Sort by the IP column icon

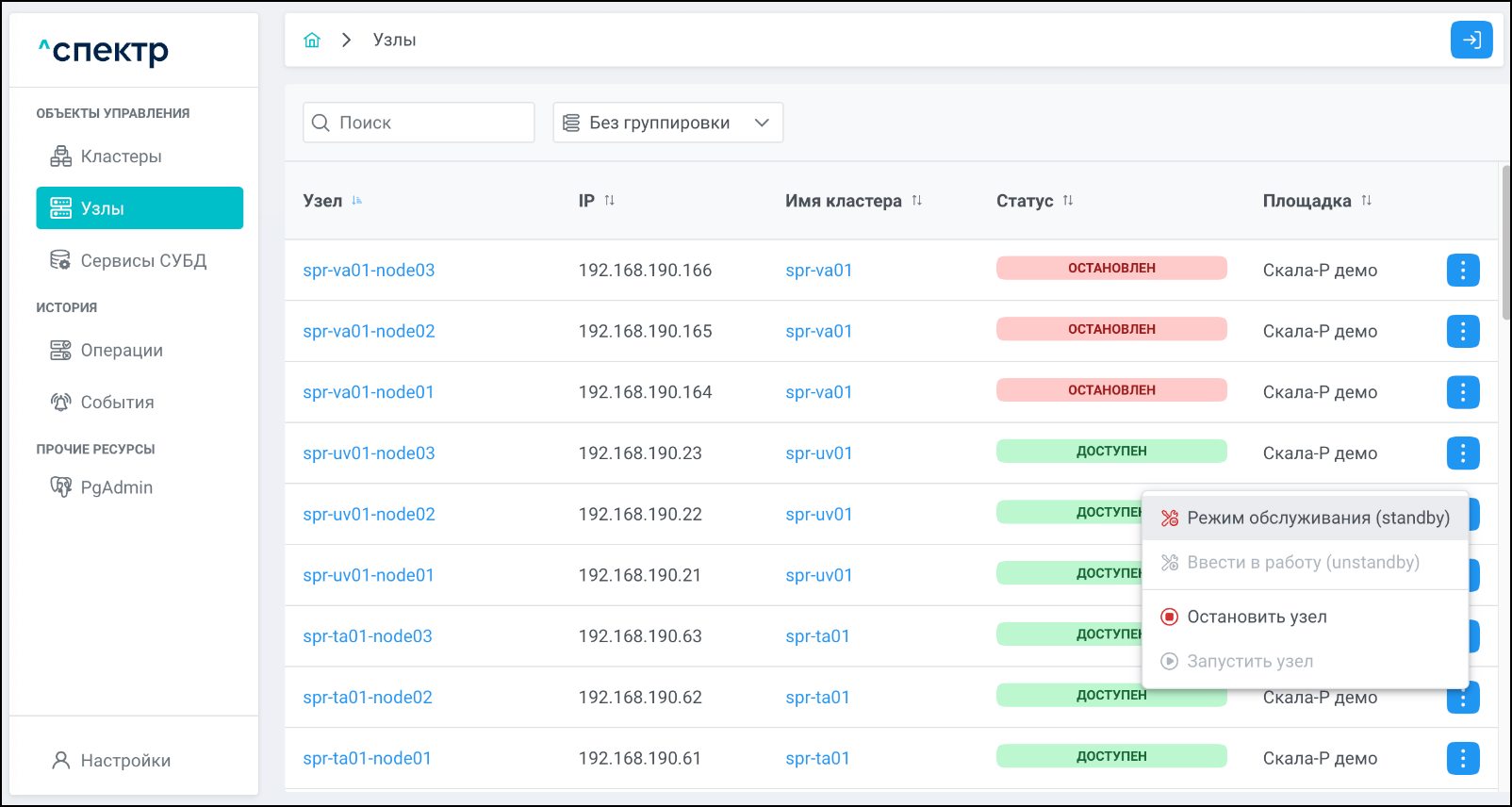(x=609, y=201)
